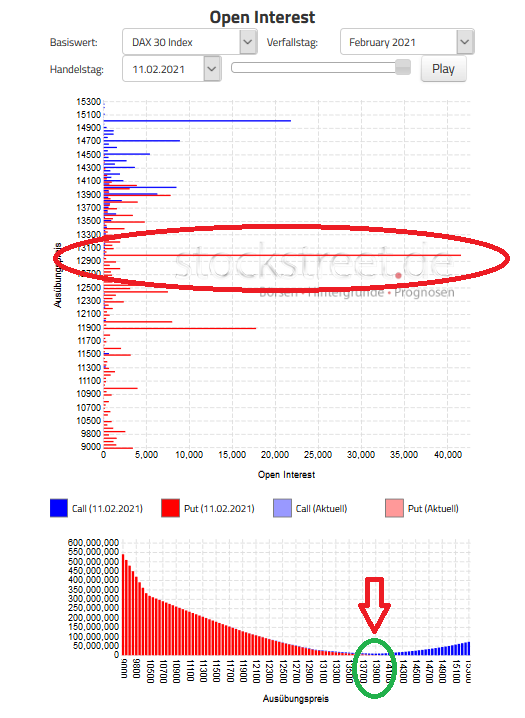
Task: Click the 12100 label on lower chart axis
Action: point(257,671)
